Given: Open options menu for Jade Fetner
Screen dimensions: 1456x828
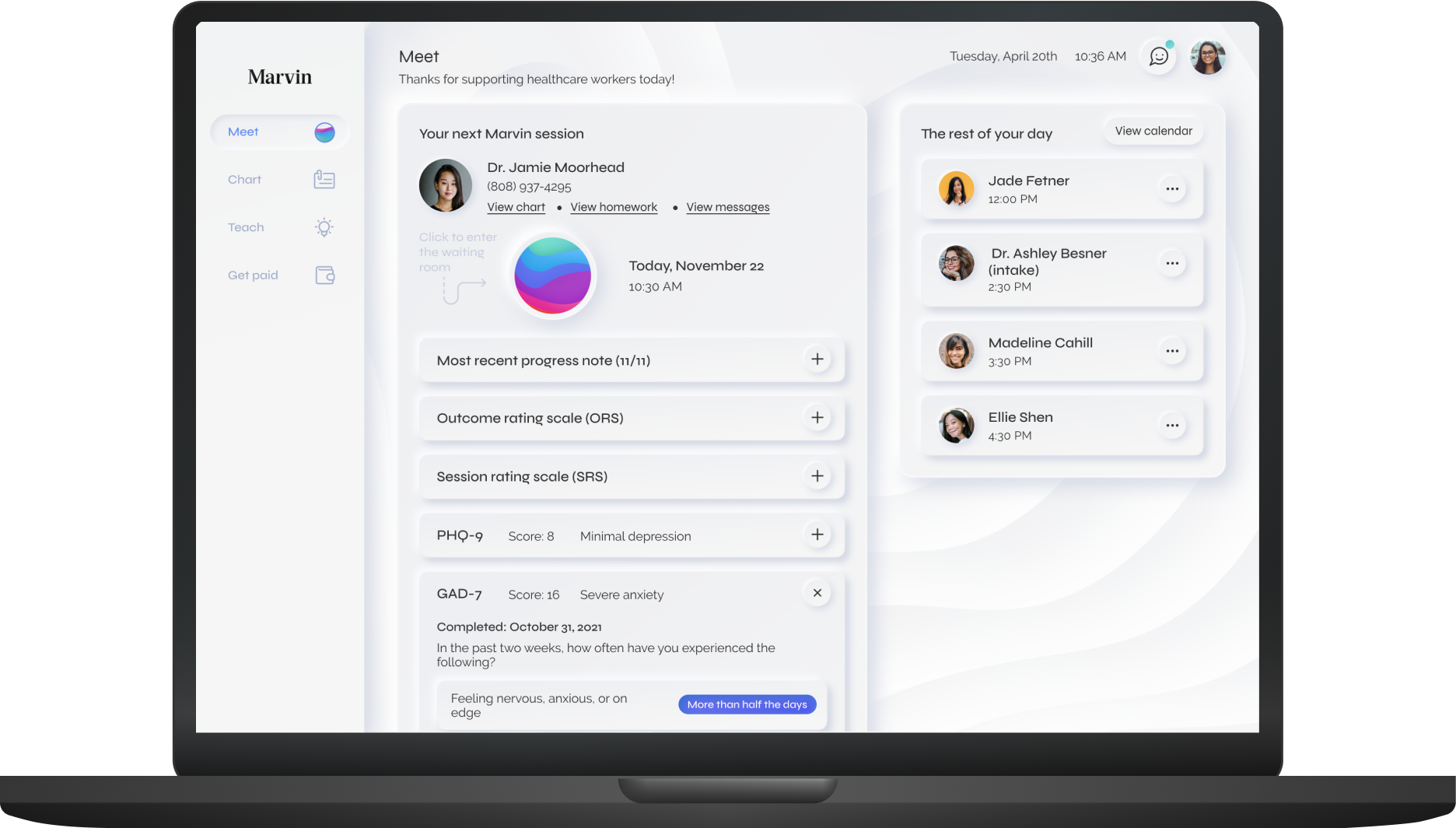Looking at the screenshot, I should coord(1172,189).
